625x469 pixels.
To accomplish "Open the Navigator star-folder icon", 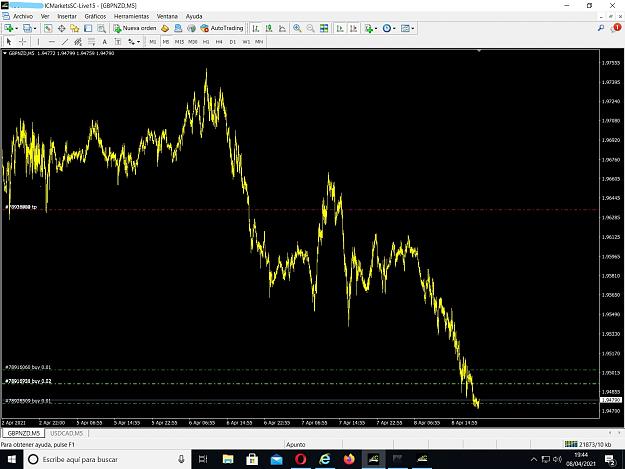I will click(x=75, y=28).
